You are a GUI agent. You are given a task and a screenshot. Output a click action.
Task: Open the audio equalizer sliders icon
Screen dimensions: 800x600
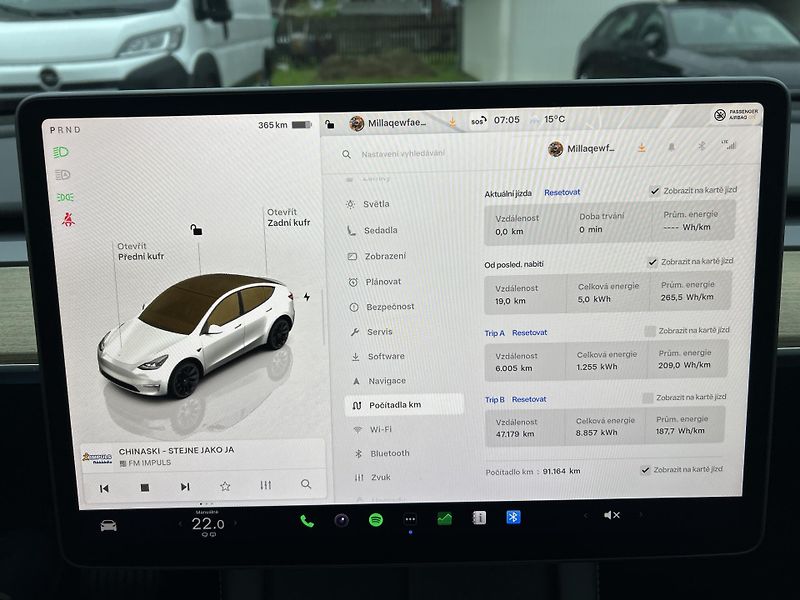pos(265,485)
